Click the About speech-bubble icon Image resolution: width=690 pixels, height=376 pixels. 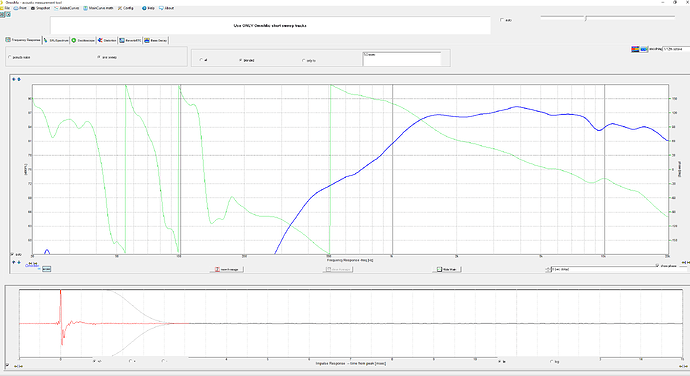click(x=161, y=8)
